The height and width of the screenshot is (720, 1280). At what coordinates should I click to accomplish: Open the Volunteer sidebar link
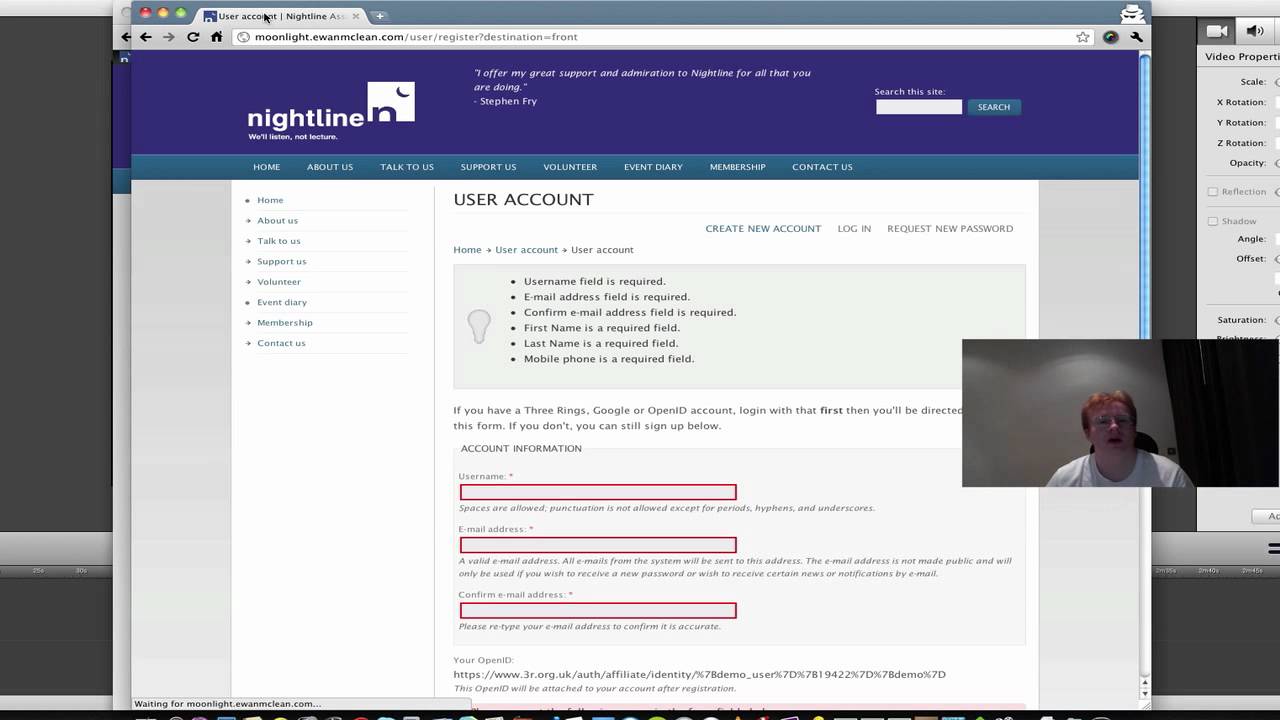(278, 282)
